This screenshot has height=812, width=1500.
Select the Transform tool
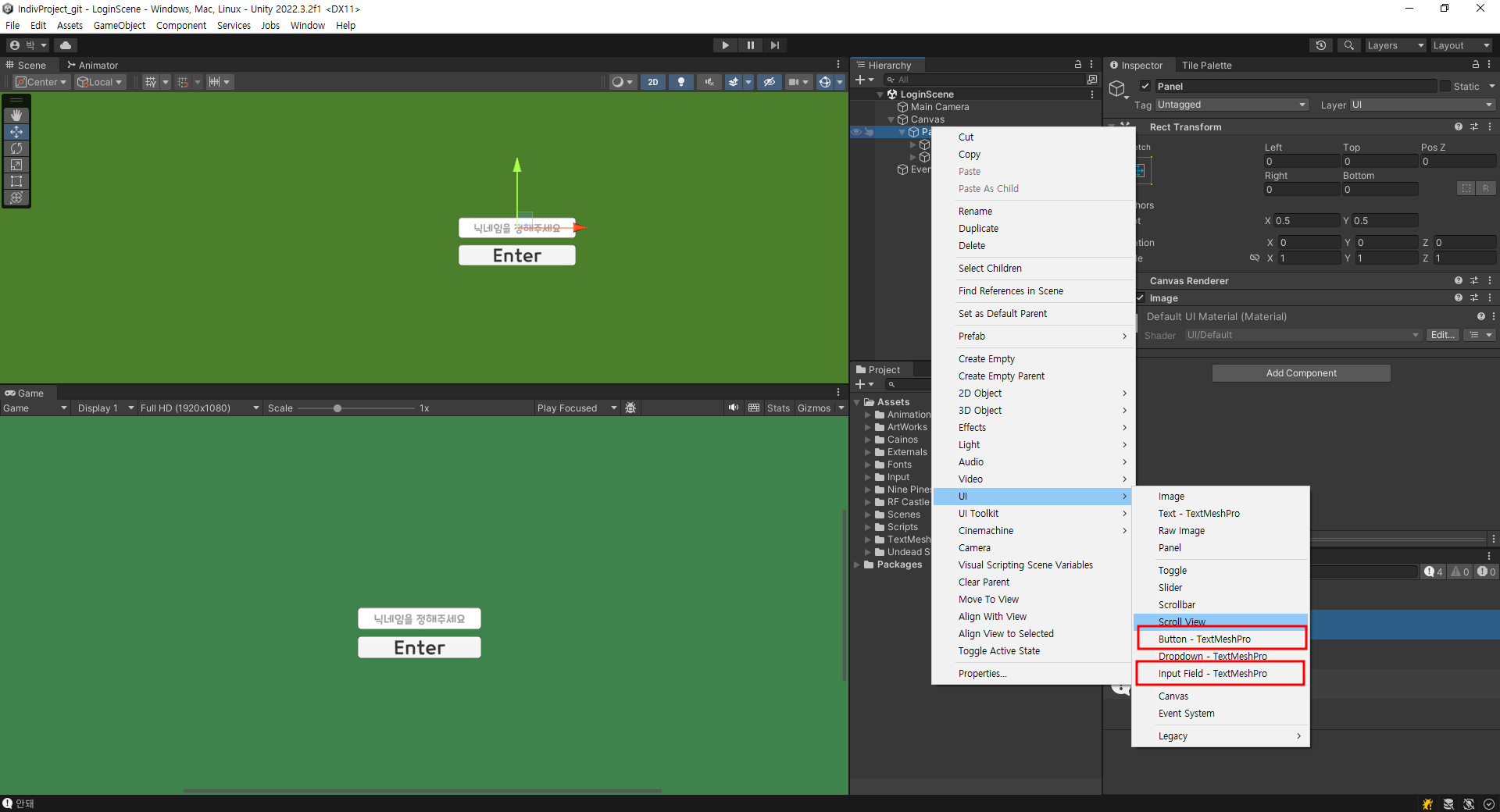(x=16, y=198)
